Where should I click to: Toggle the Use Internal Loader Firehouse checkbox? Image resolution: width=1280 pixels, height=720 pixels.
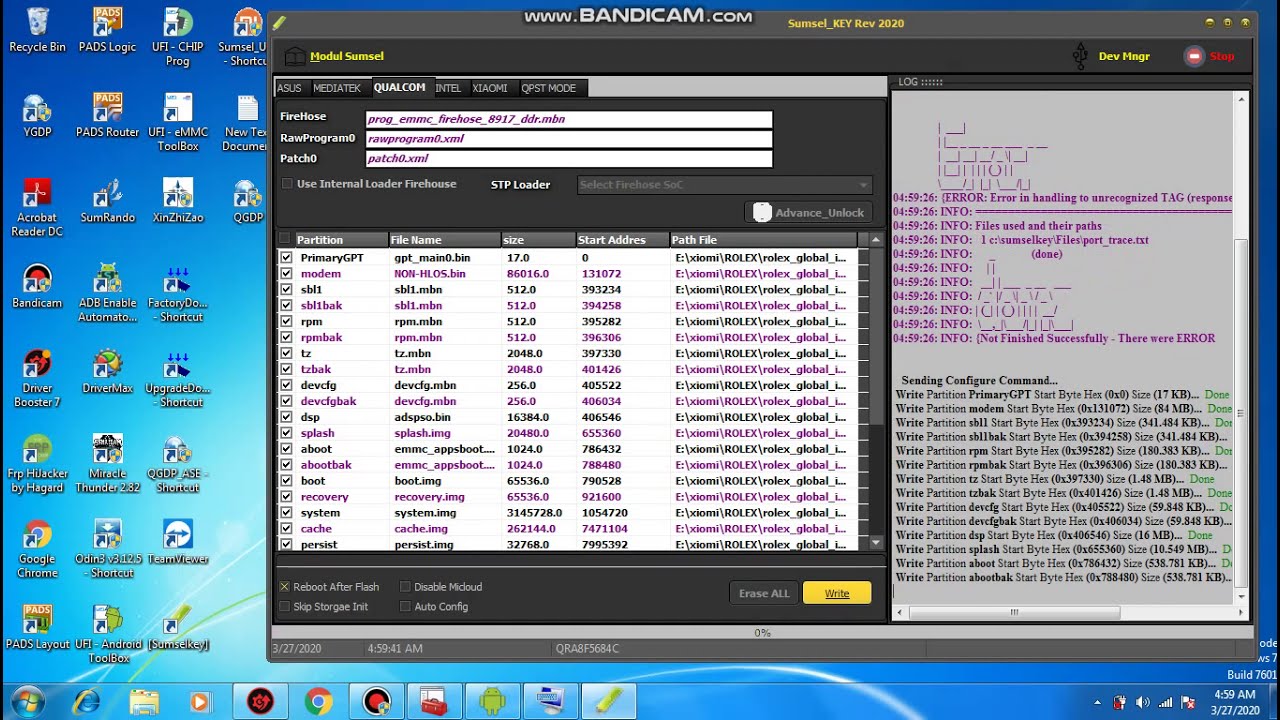(287, 184)
